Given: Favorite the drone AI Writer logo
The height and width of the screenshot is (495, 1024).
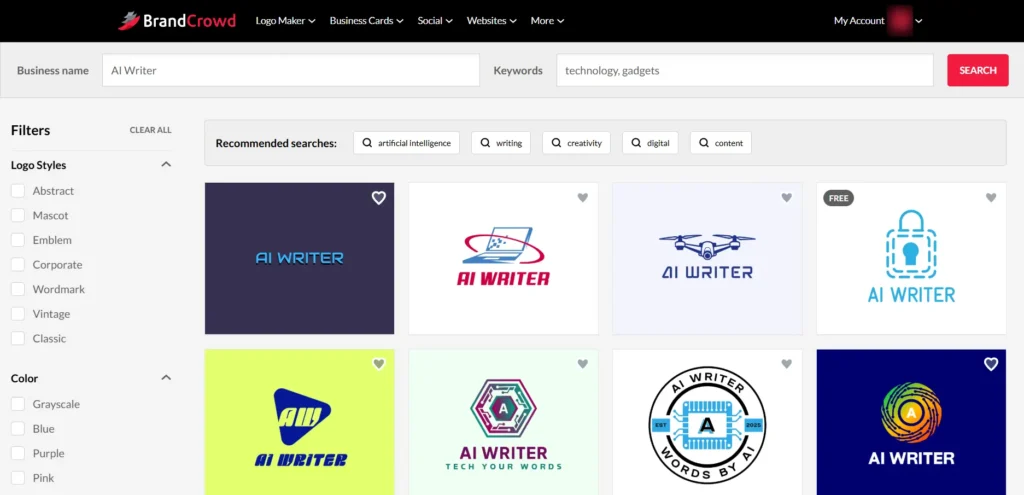Looking at the screenshot, I should click(787, 198).
